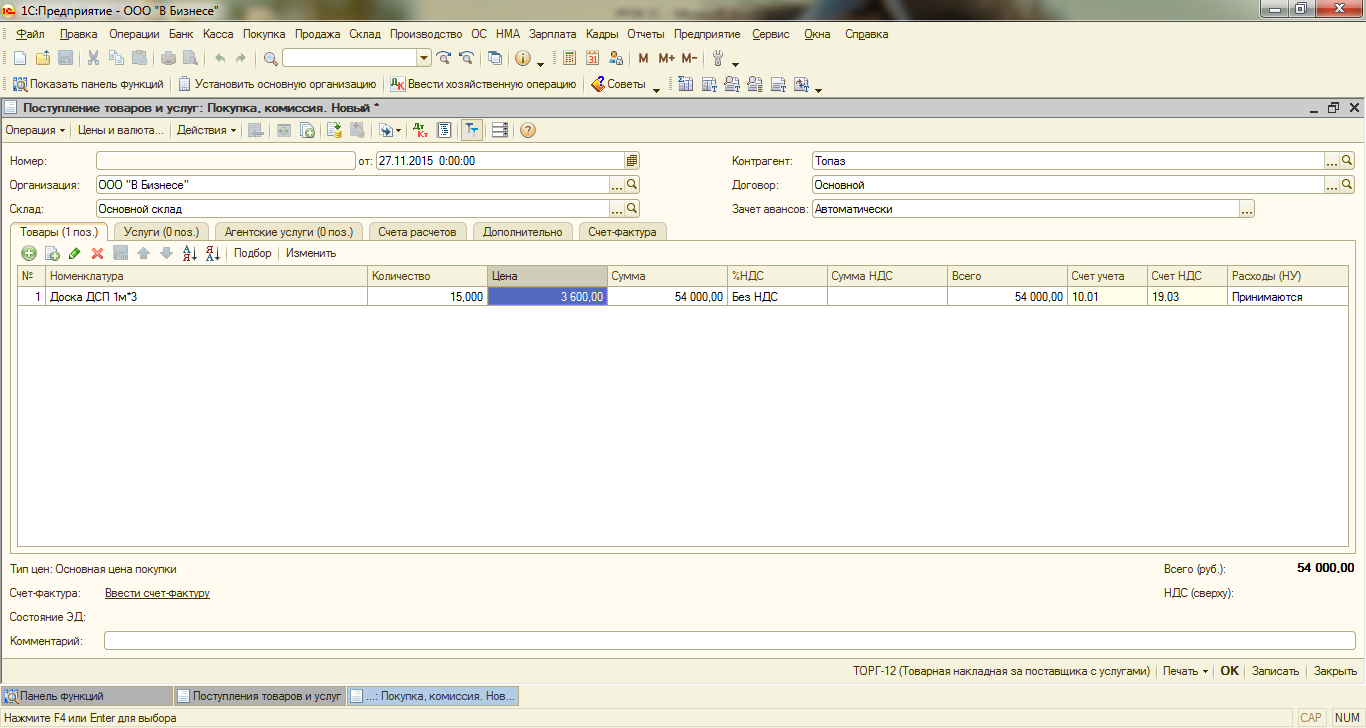The width and height of the screenshot is (1366, 728).
Task: Click Показать панель функций button
Action: [88, 85]
